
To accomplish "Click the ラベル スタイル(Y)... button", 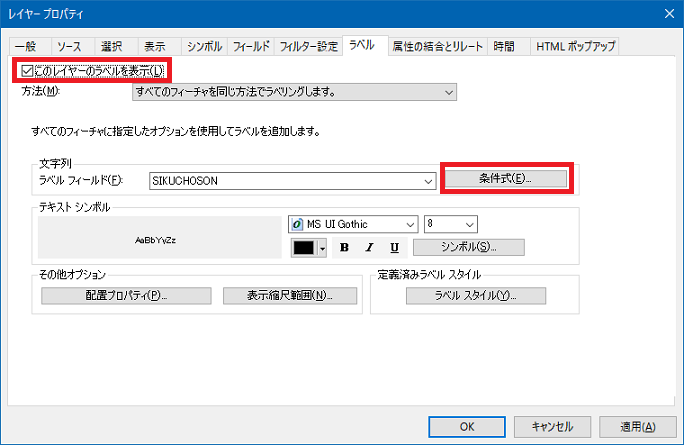I will tap(475, 296).
